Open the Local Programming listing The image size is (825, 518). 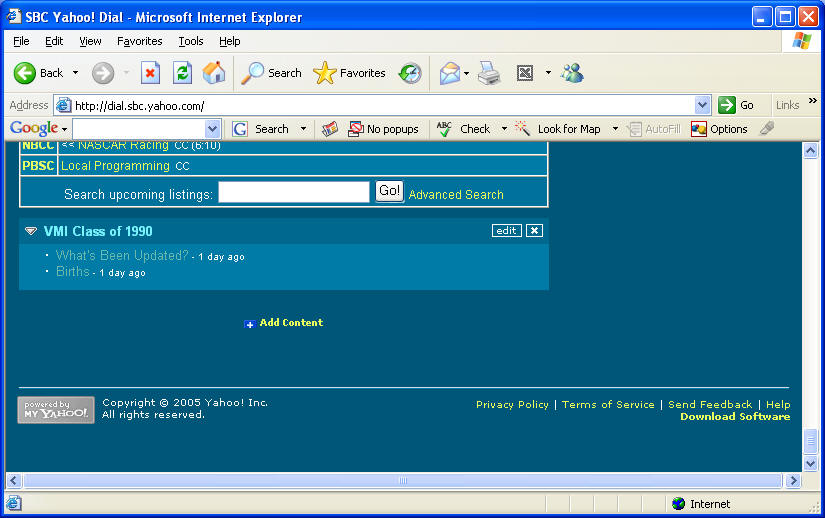(115, 166)
